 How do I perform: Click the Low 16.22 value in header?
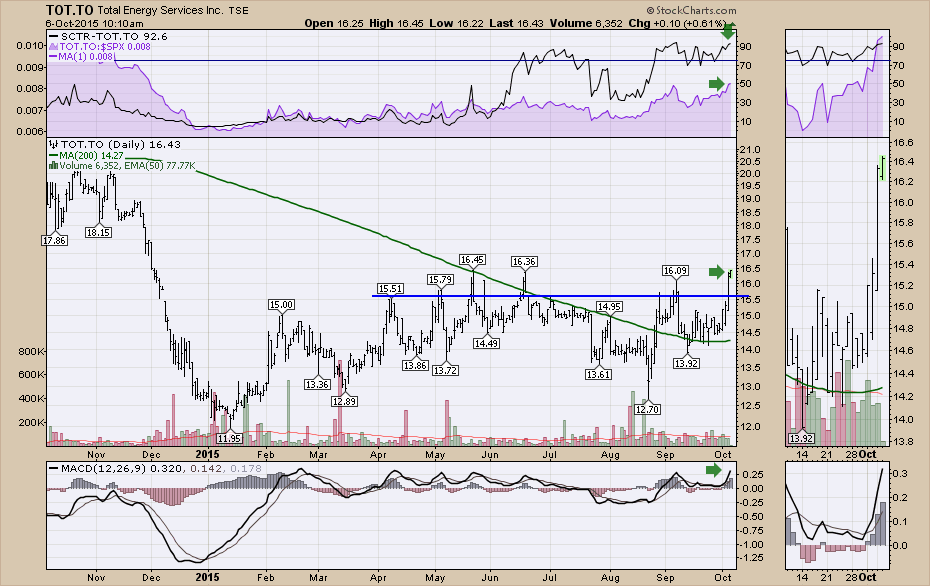[x=457, y=23]
